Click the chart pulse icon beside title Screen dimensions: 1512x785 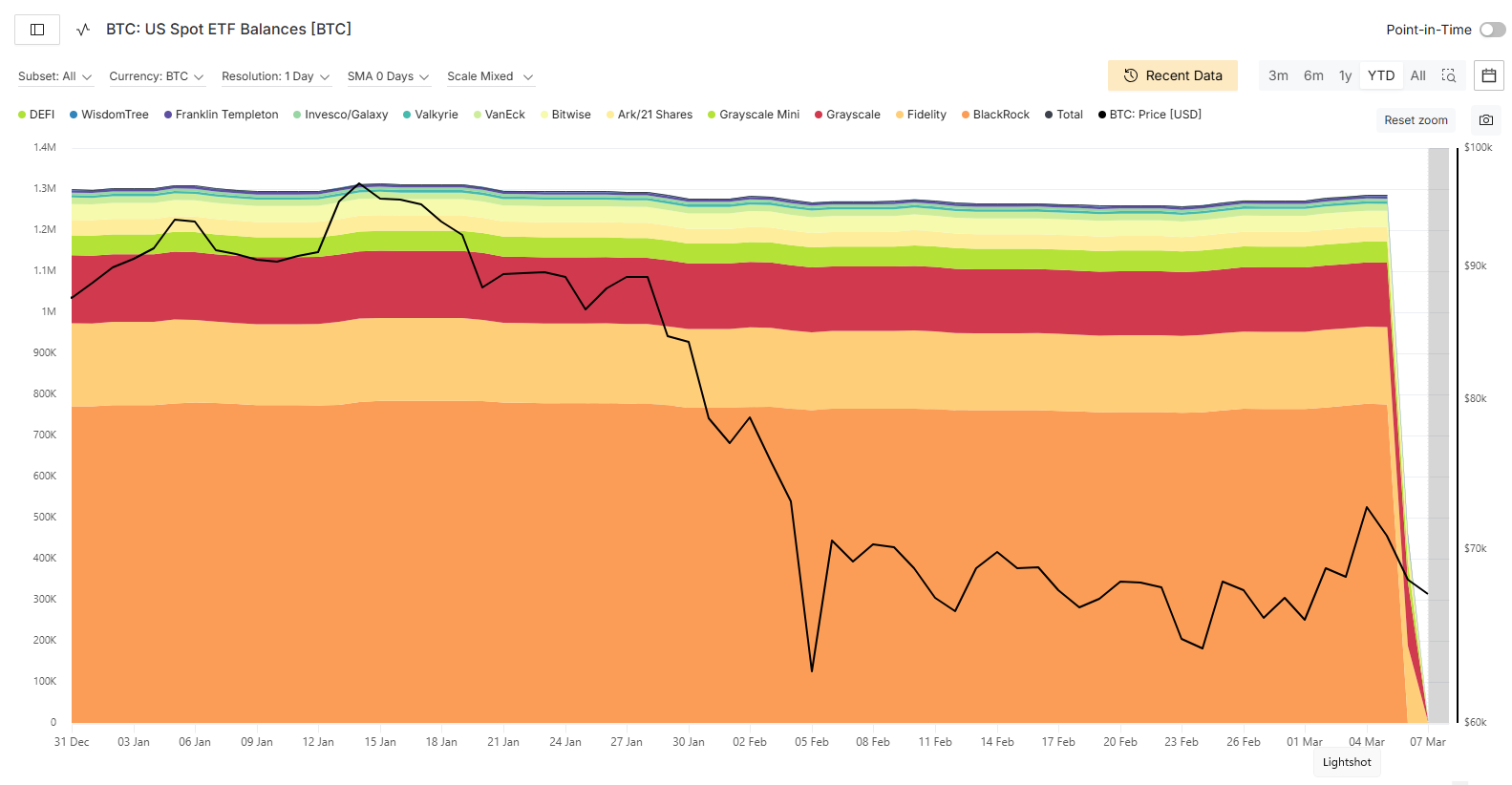pyautogui.click(x=83, y=30)
